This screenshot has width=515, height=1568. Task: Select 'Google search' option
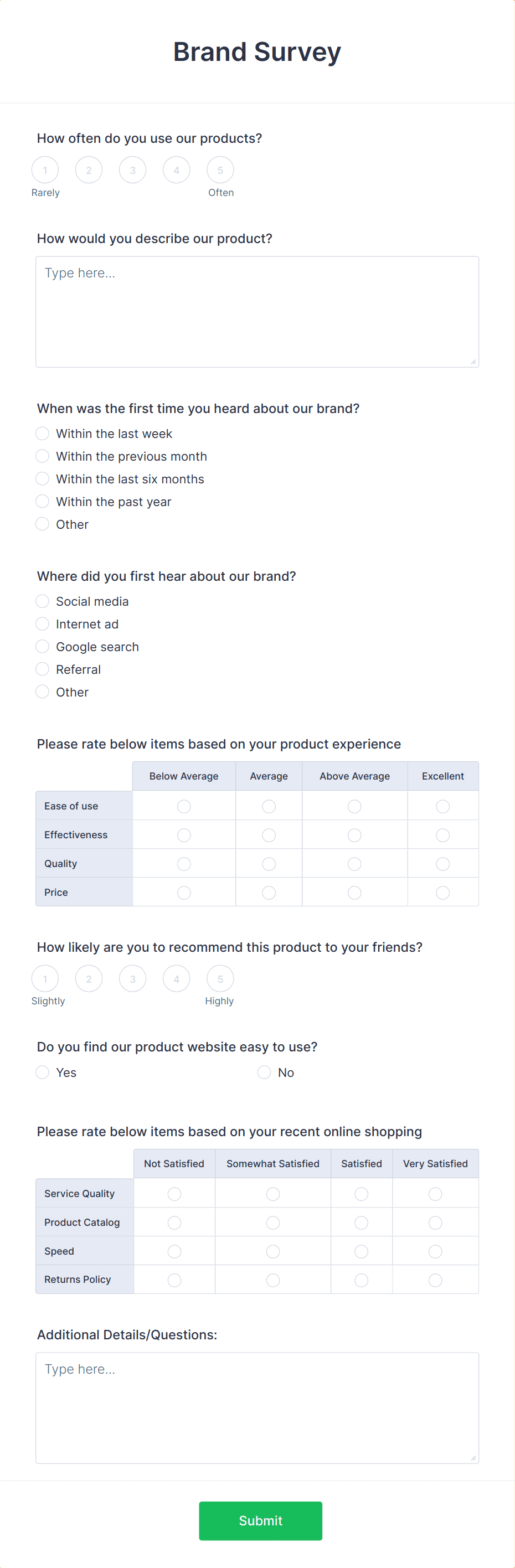pos(42,646)
